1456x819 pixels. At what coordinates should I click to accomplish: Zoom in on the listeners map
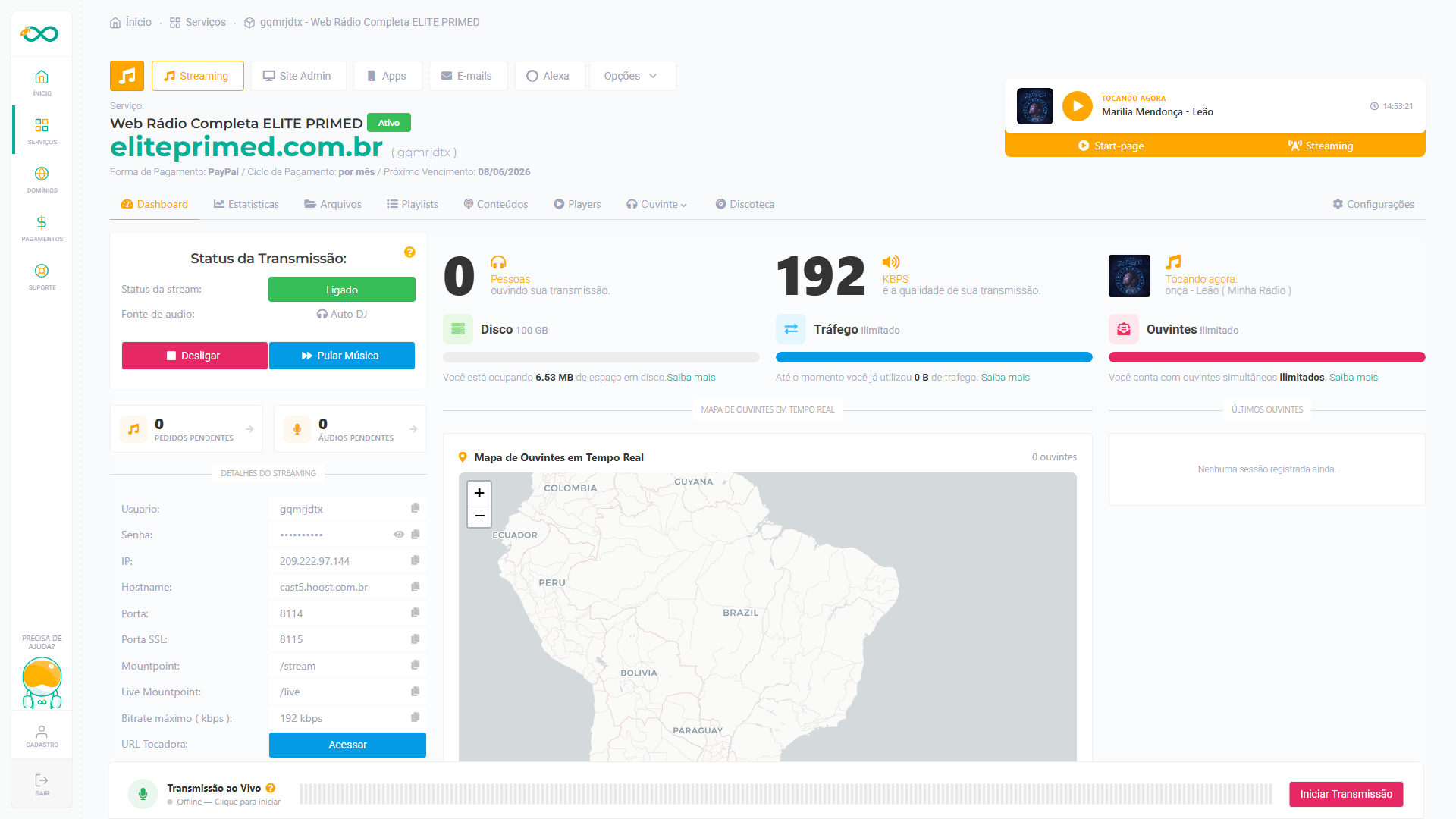(x=479, y=493)
